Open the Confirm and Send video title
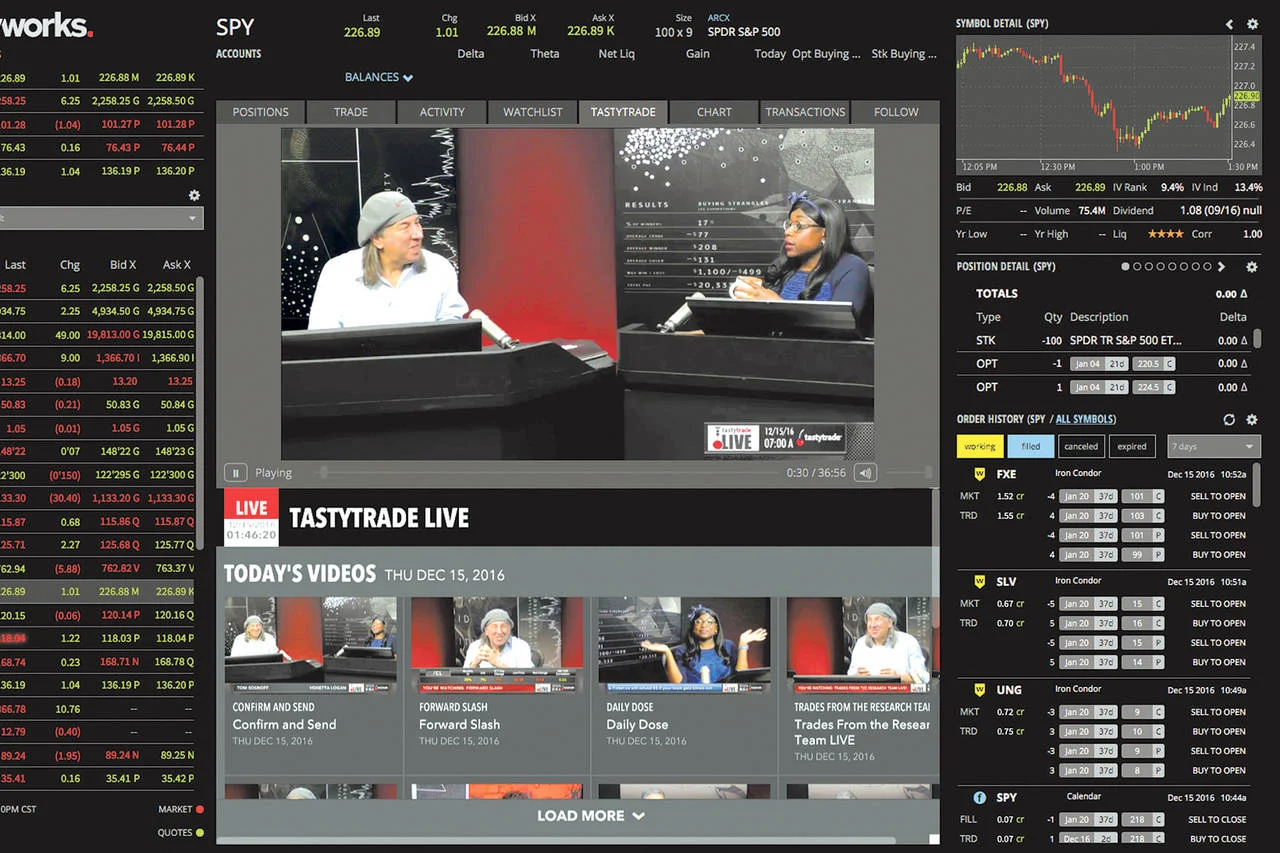The image size is (1280, 853). pyautogui.click(x=284, y=724)
